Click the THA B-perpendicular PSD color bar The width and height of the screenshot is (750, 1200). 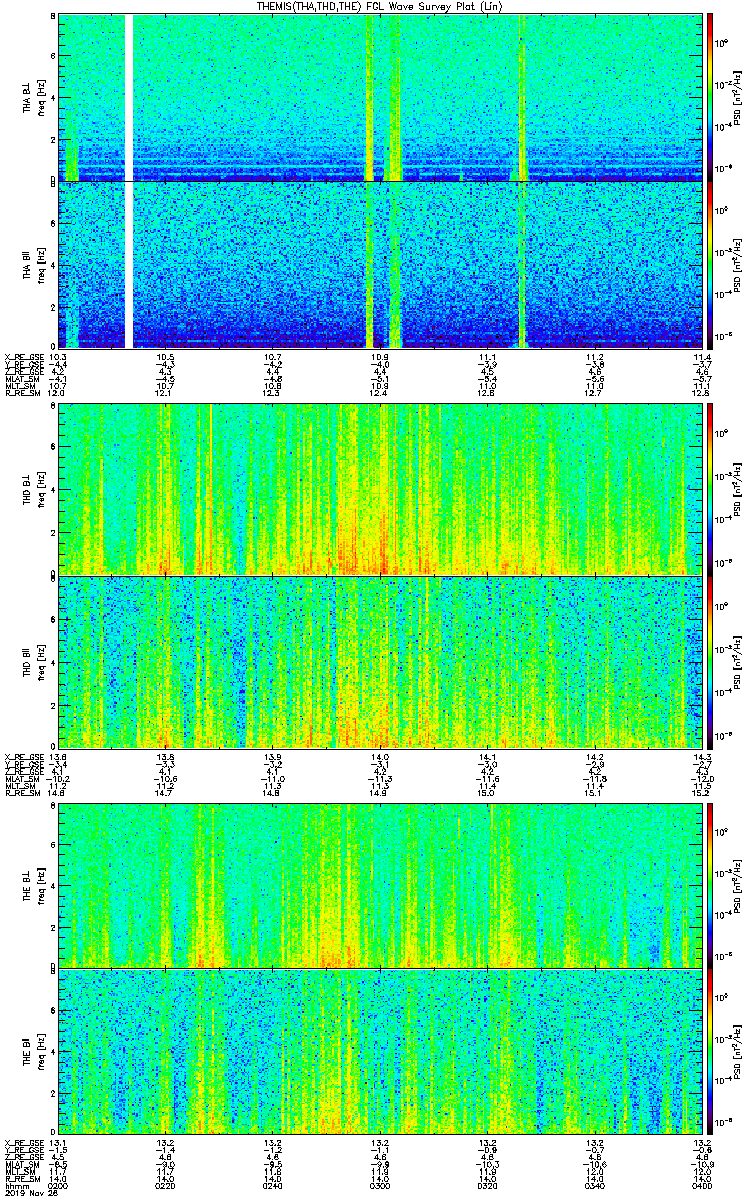click(710, 97)
